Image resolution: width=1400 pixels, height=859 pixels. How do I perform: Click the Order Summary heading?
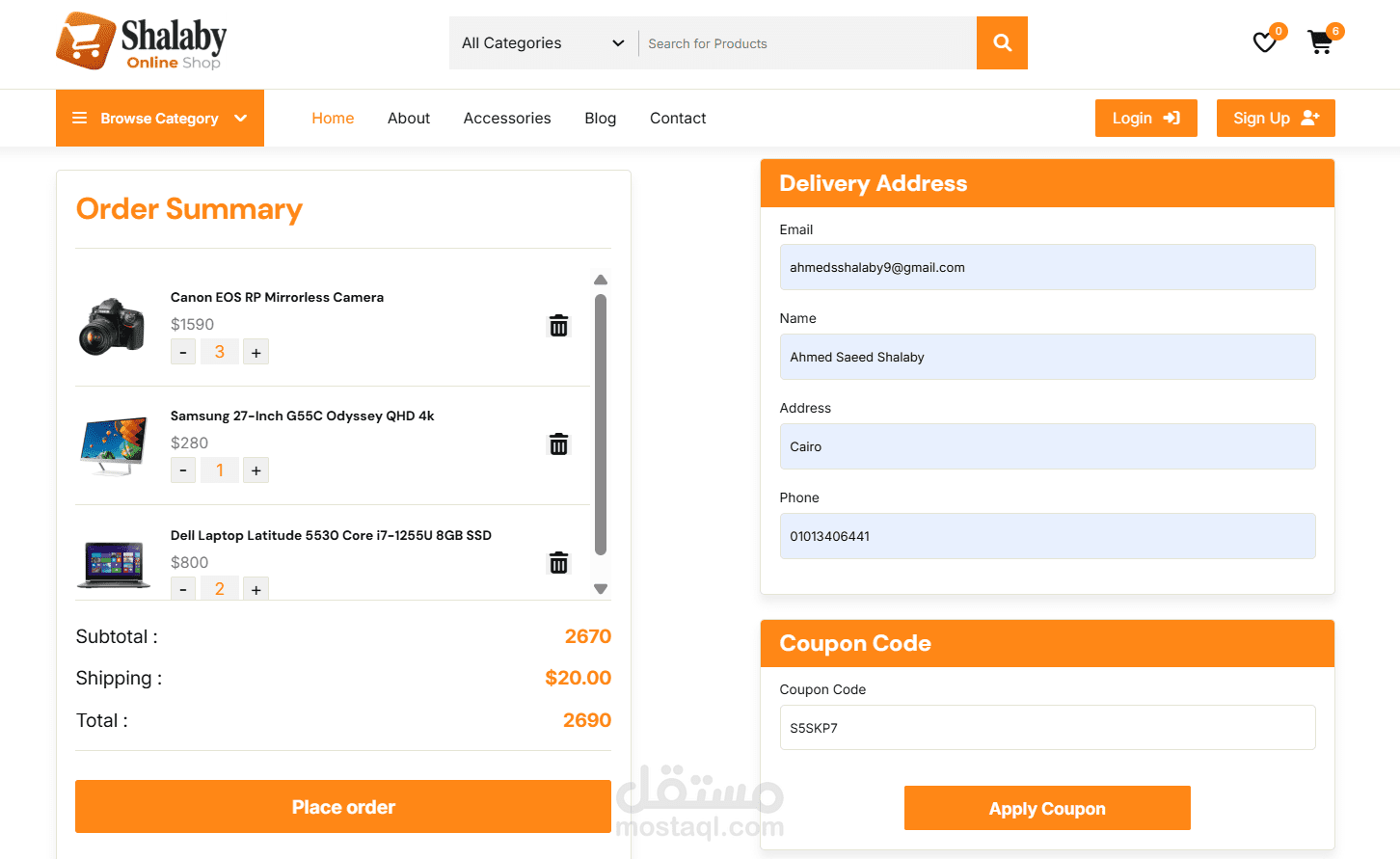(x=189, y=209)
